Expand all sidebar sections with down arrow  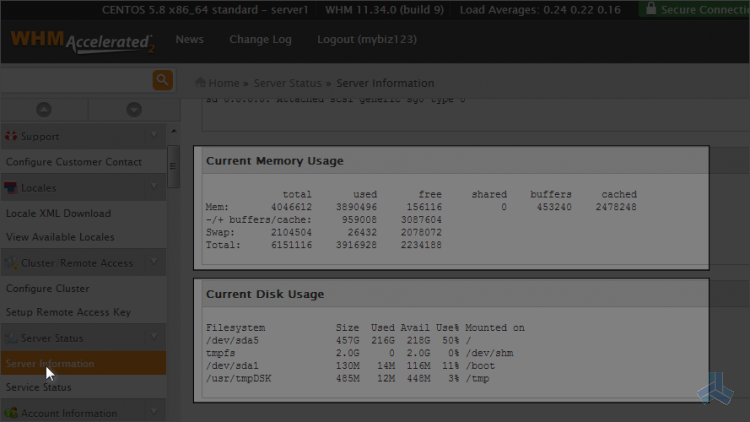133,110
